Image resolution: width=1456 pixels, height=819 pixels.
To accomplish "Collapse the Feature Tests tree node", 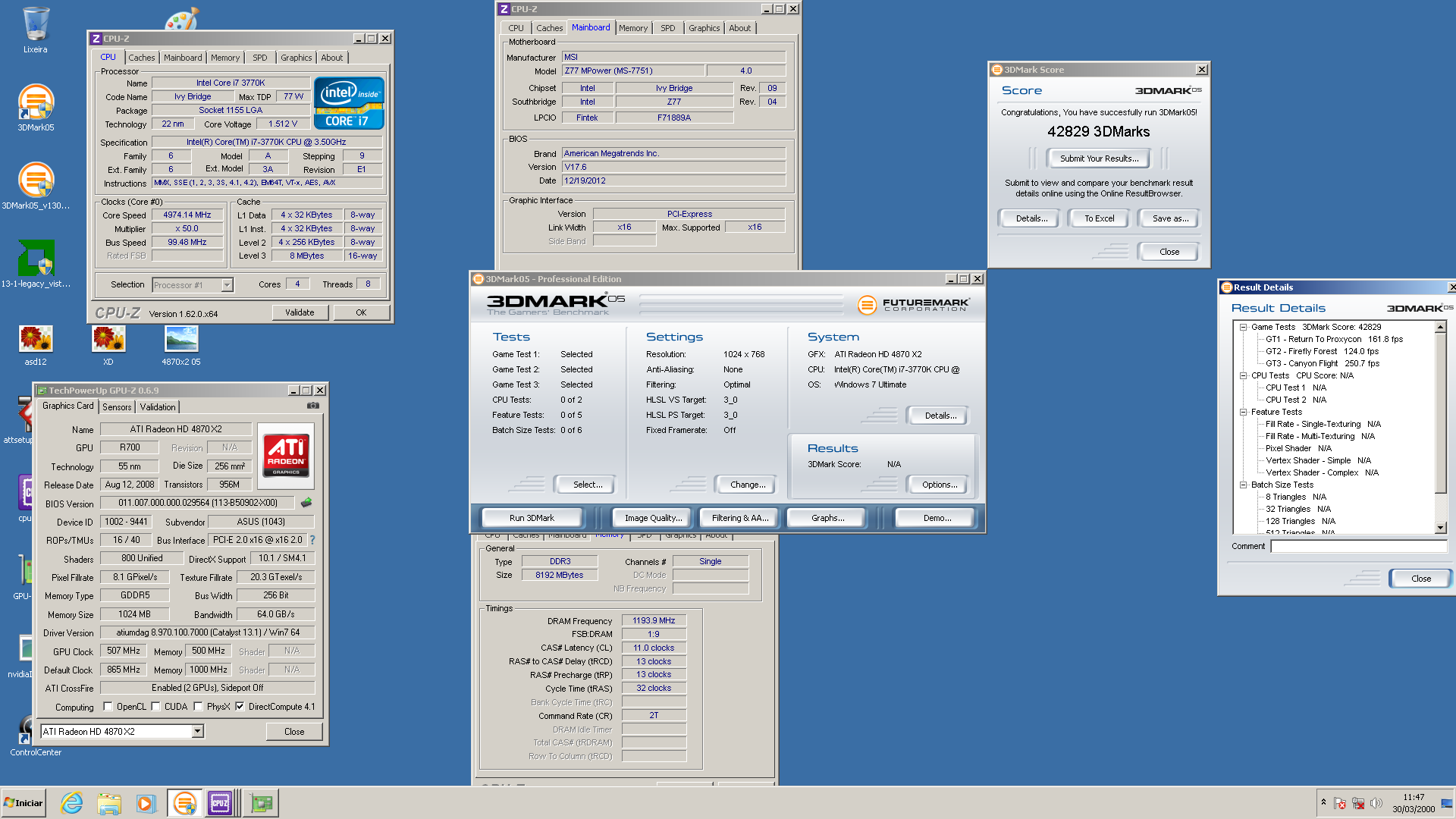I will coord(1243,412).
